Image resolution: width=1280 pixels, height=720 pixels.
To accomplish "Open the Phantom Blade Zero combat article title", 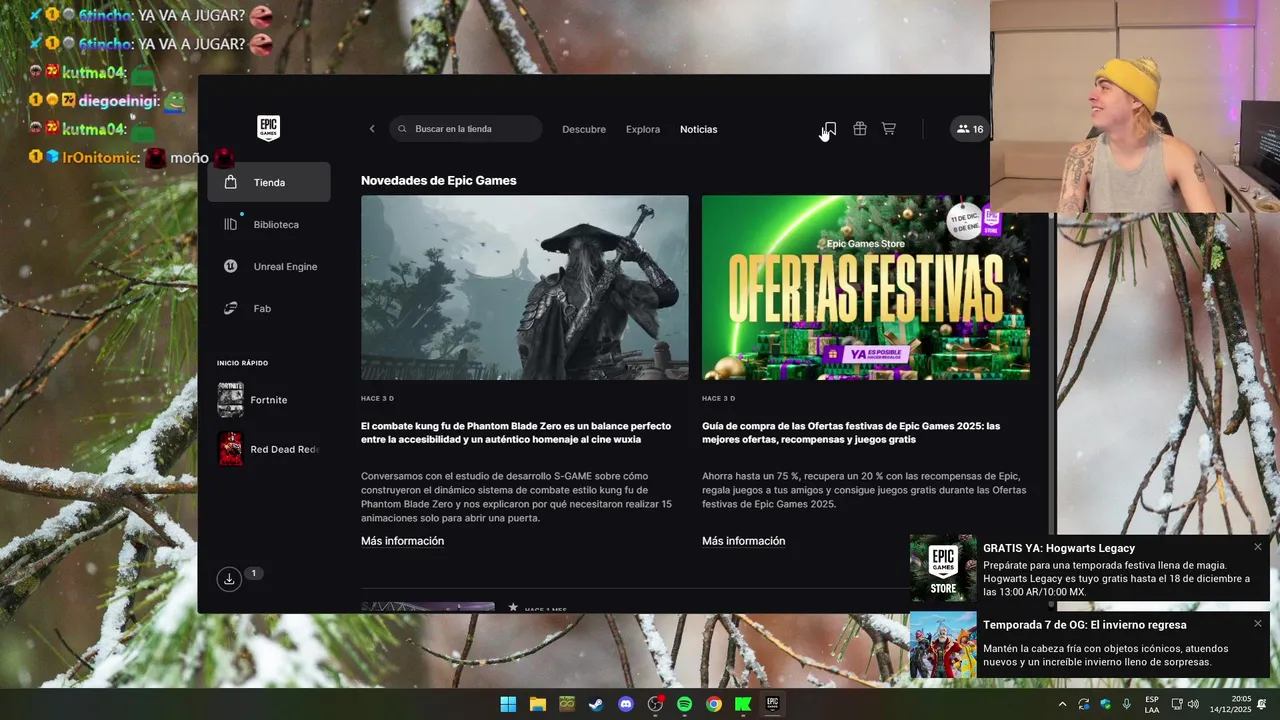I will [516, 433].
